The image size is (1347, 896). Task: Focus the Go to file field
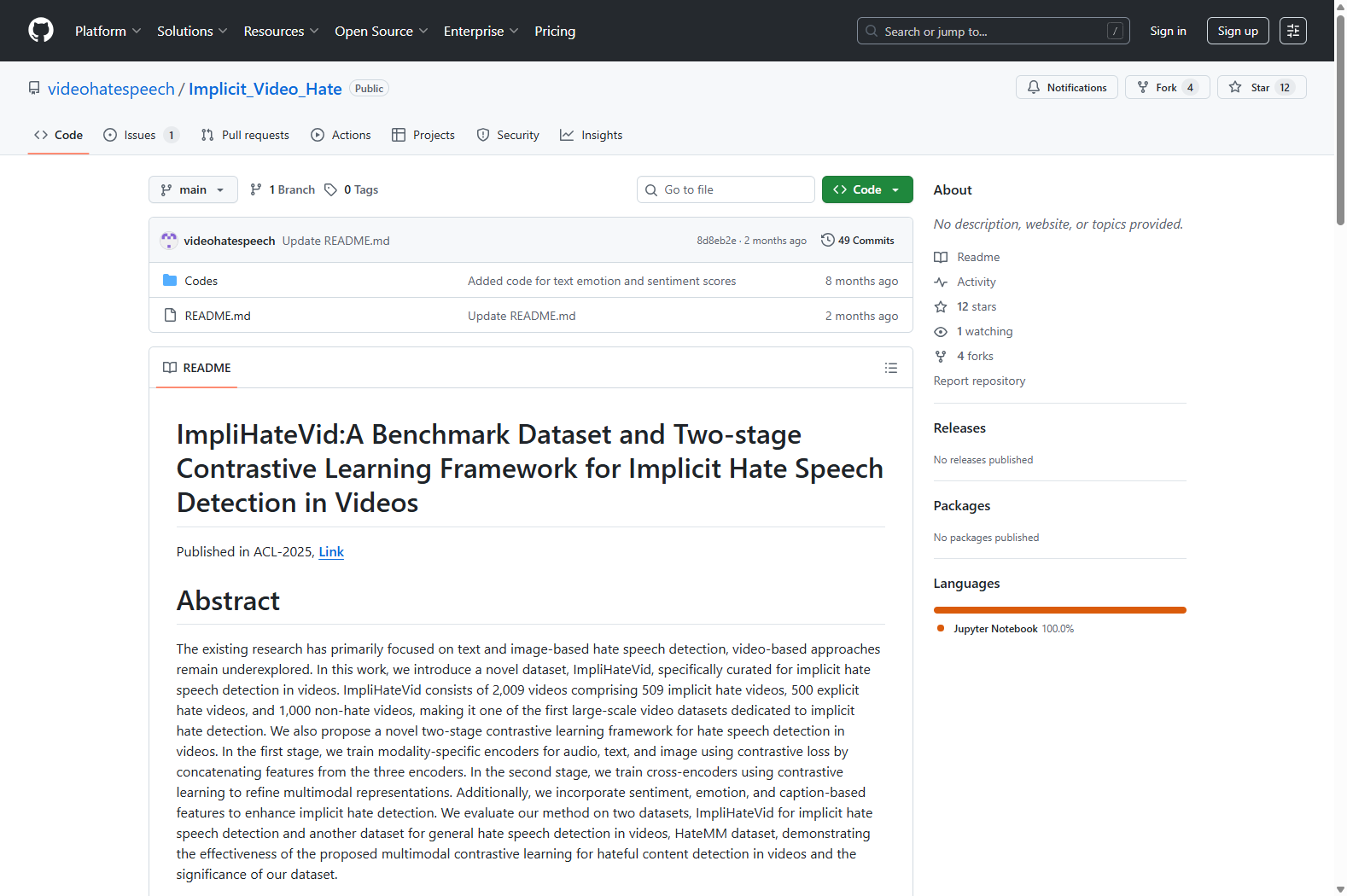726,189
